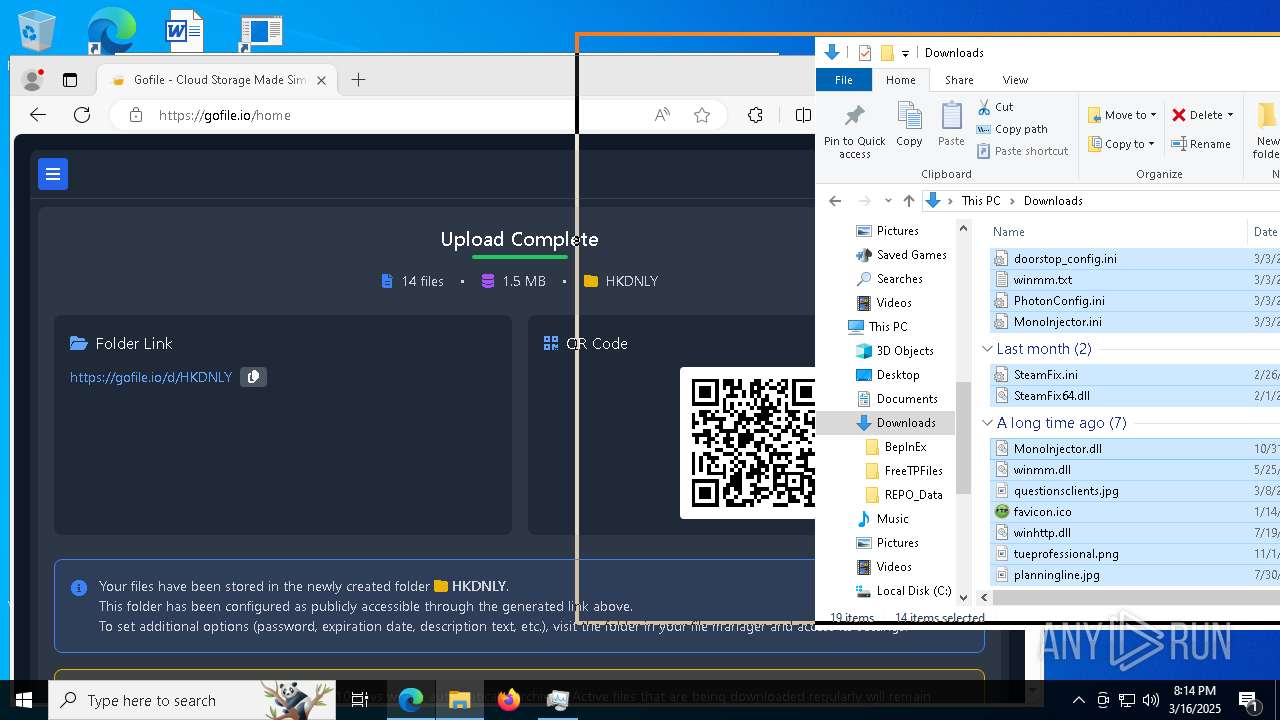Select FreeTPFiles folder in navigation tree
1280x720 pixels.
pyautogui.click(x=913, y=471)
